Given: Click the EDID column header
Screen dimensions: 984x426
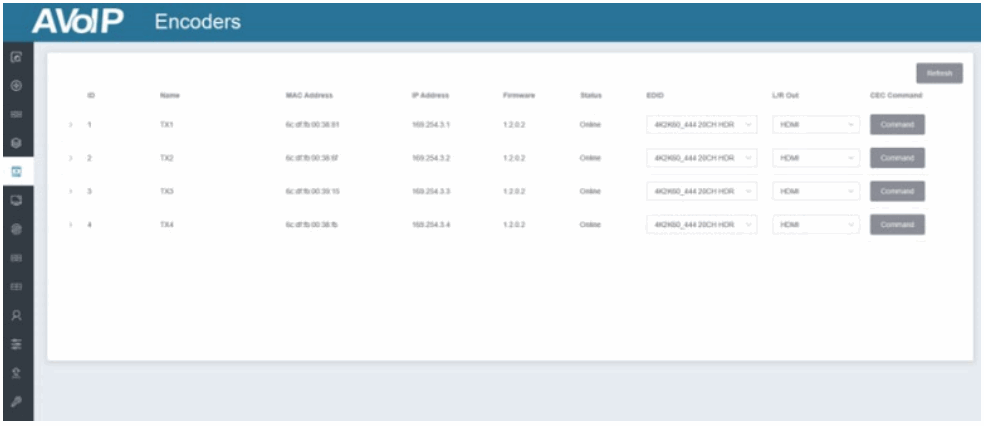Looking at the screenshot, I should click(x=655, y=95).
